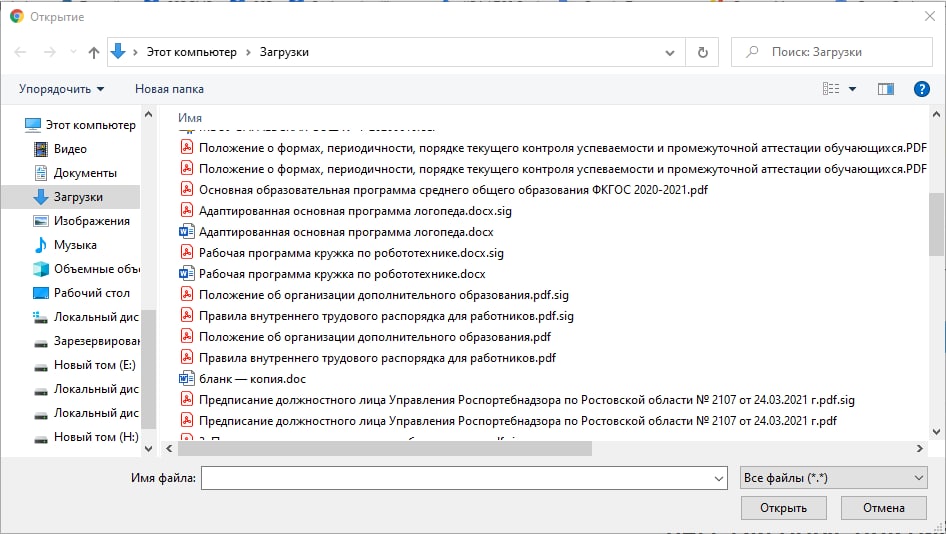946x534 pixels.
Task: Select 'Загрузки' in address breadcrumb
Action: click(x=284, y=52)
